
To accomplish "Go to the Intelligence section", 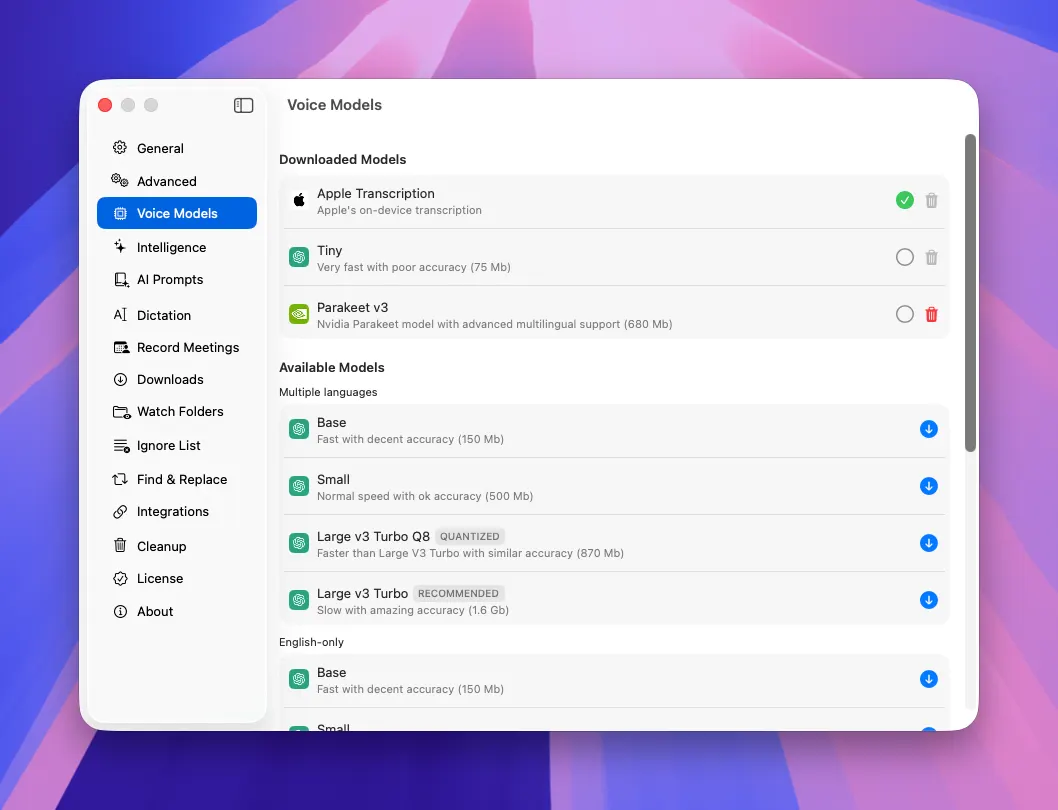I will (x=177, y=247).
